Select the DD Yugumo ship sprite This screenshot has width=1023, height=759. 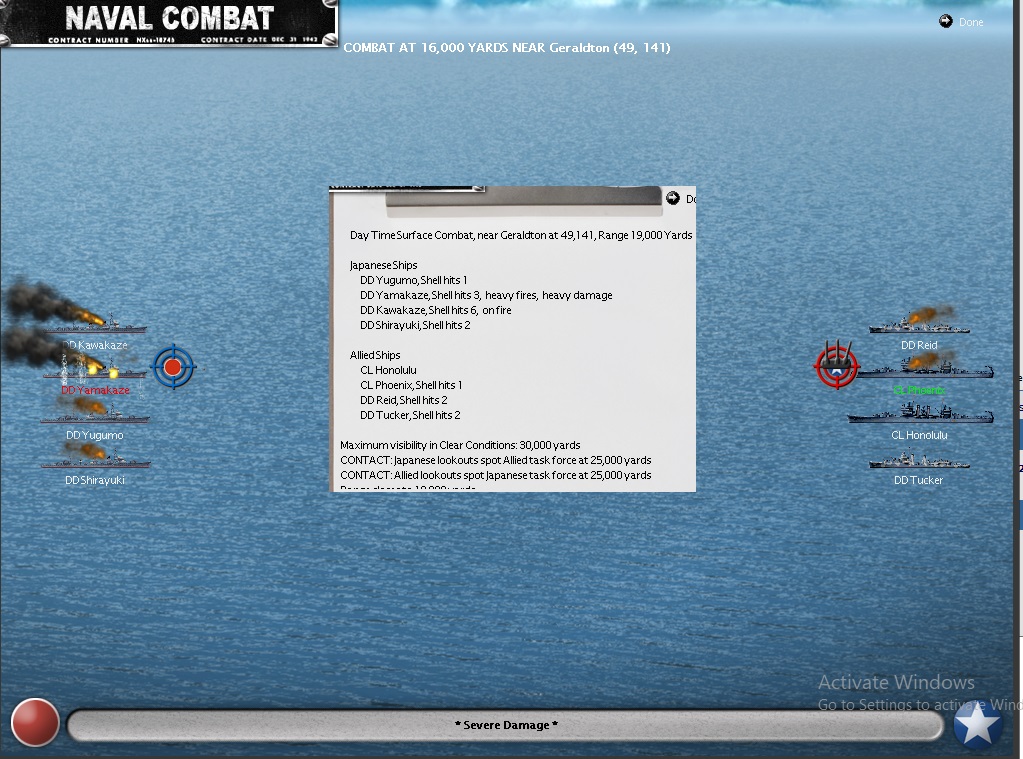pos(95,414)
